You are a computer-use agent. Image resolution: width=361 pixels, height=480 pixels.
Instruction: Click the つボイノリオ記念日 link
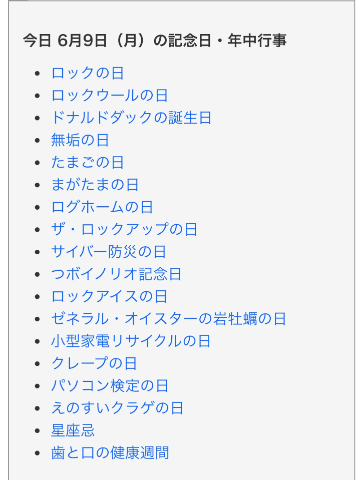116,274
